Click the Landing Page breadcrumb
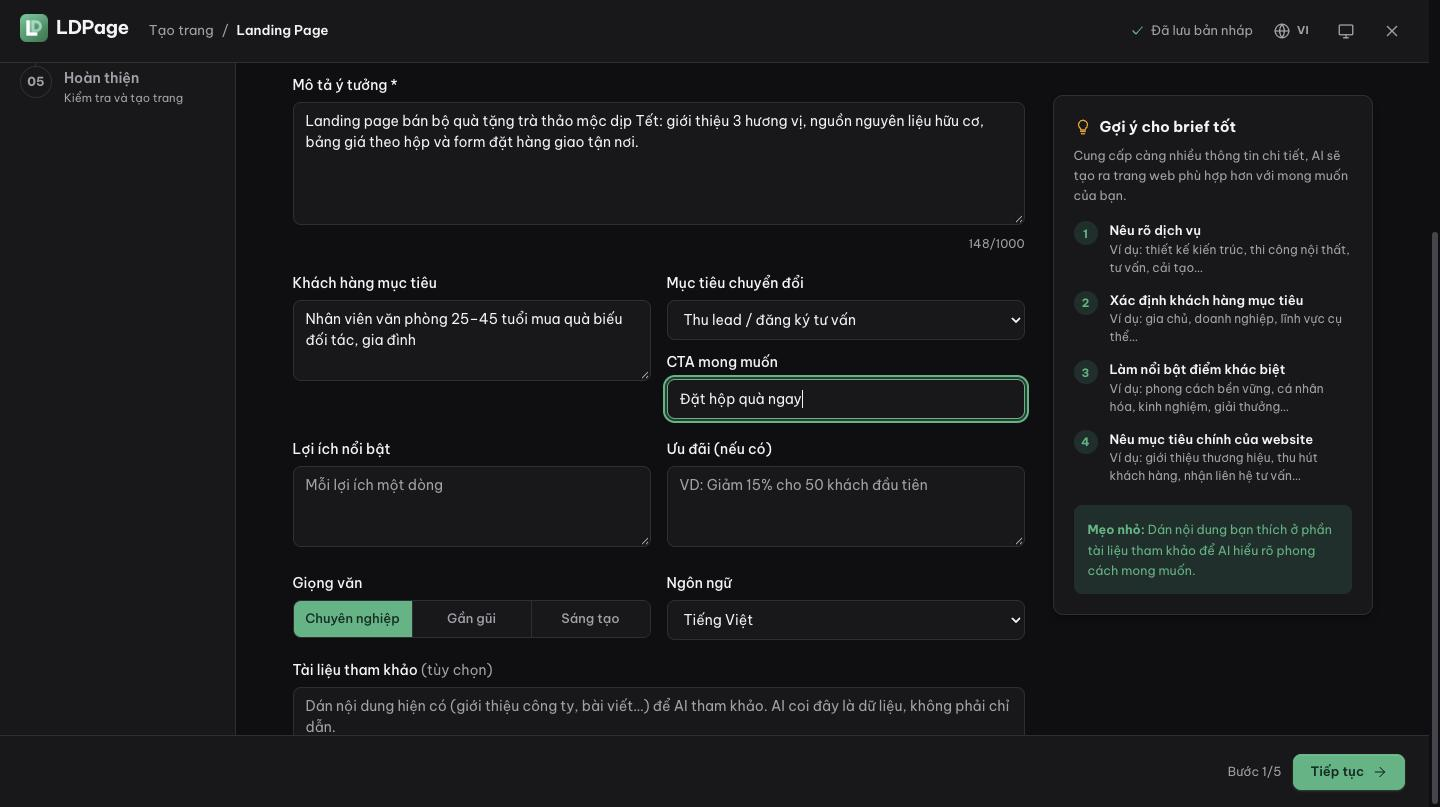 point(282,30)
